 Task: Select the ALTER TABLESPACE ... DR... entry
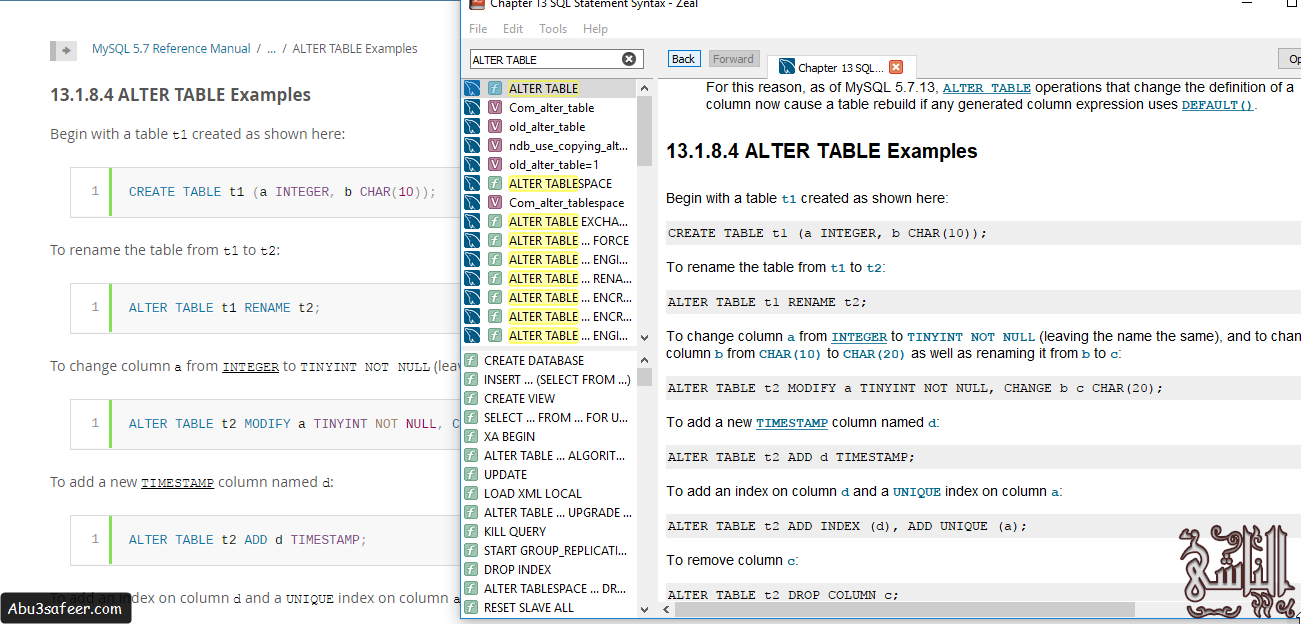pyautogui.click(x=555, y=588)
